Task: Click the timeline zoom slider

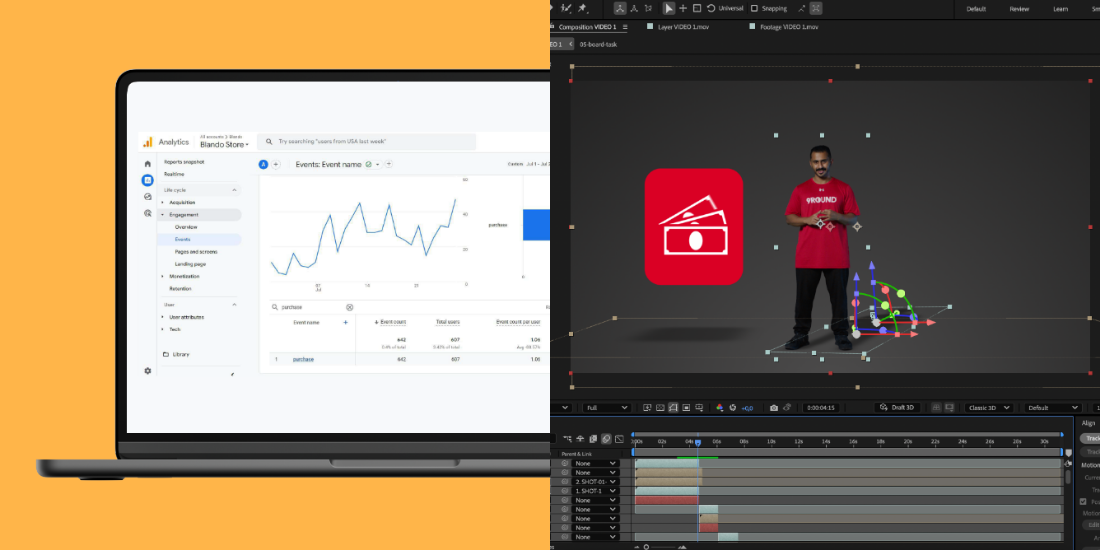Action: pos(647,546)
